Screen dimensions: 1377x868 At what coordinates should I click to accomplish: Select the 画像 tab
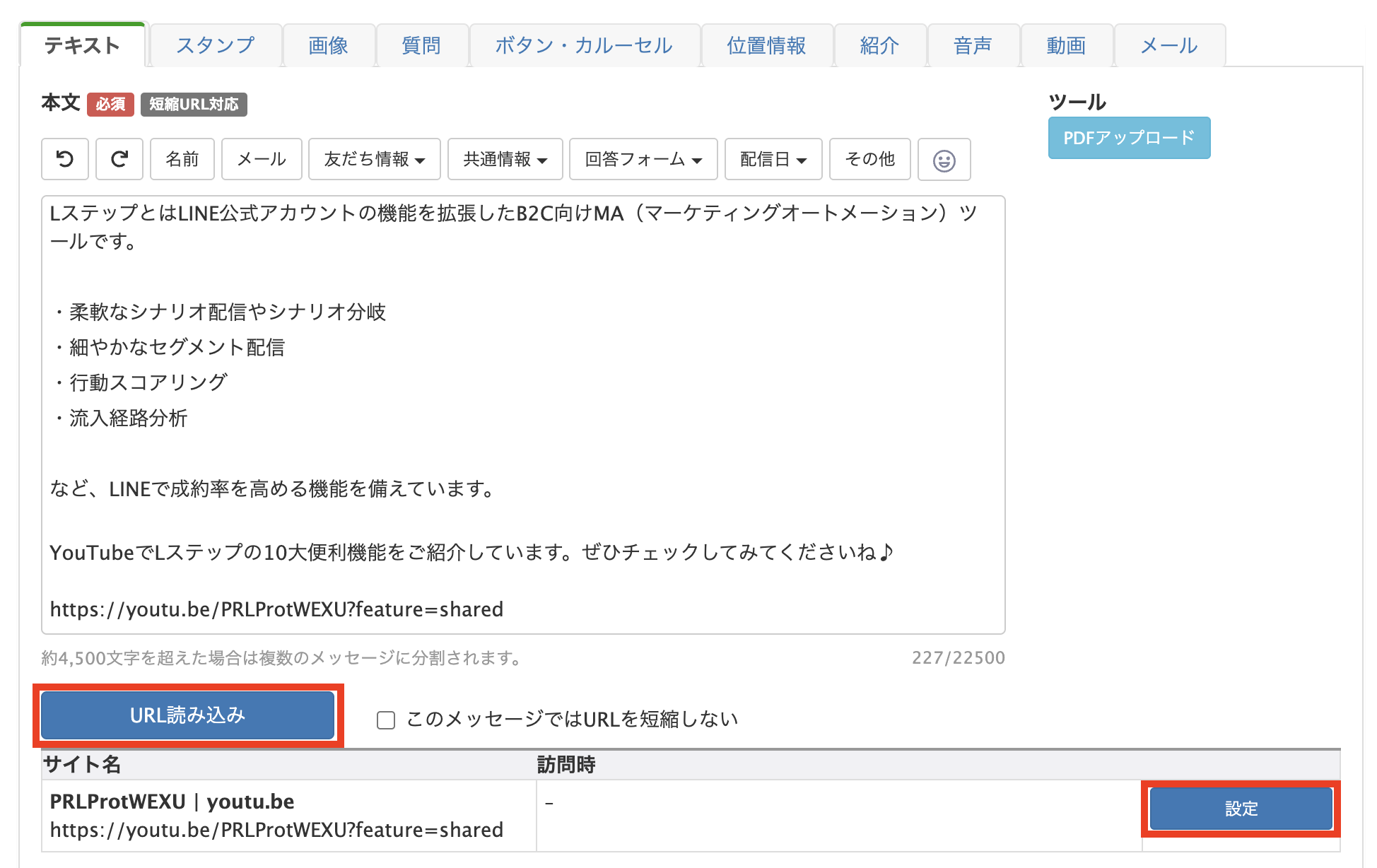pyautogui.click(x=329, y=46)
